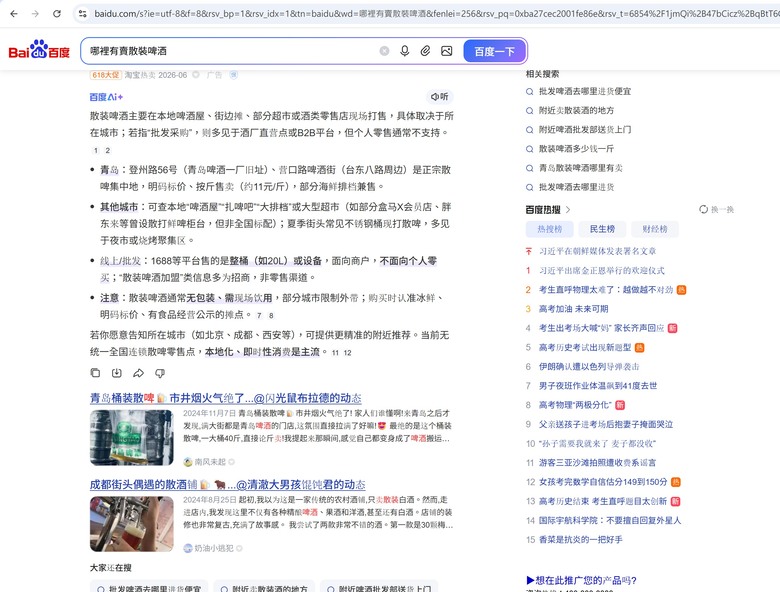Image resolution: width=780 pixels, height=592 pixels.
Task: Click related search 批发啤酒去哪里进货便宜 in sidebar
Action: (x=585, y=91)
